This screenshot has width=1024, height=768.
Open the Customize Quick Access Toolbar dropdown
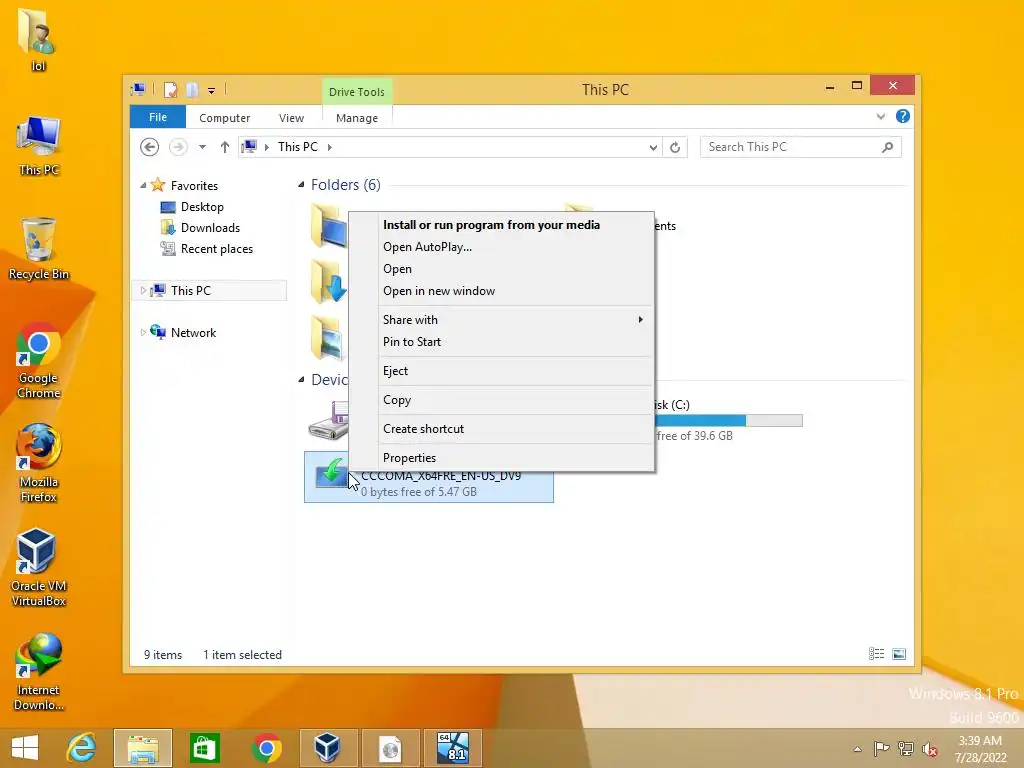(212, 91)
